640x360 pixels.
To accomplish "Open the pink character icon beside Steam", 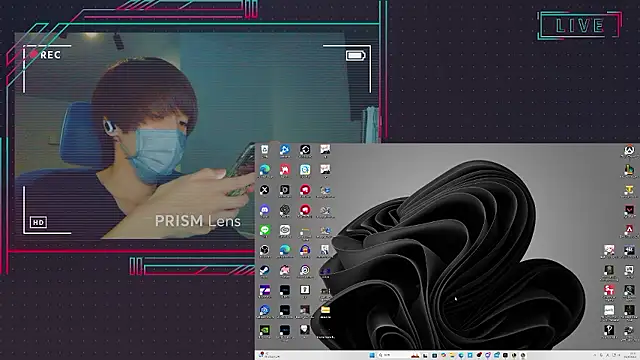I will click(x=285, y=270).
